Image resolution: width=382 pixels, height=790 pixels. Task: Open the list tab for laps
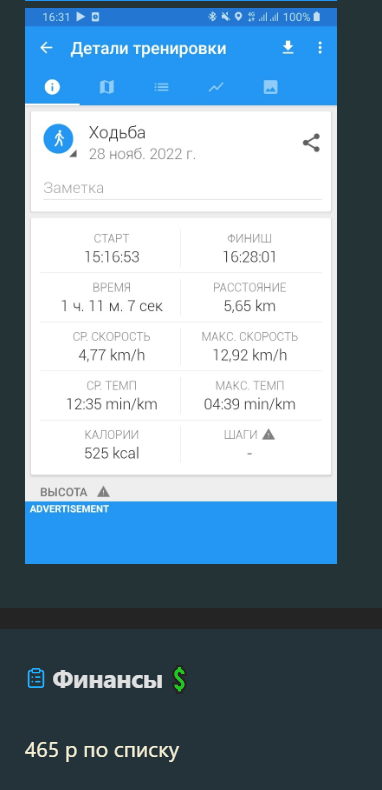click(x=161, y=87)
